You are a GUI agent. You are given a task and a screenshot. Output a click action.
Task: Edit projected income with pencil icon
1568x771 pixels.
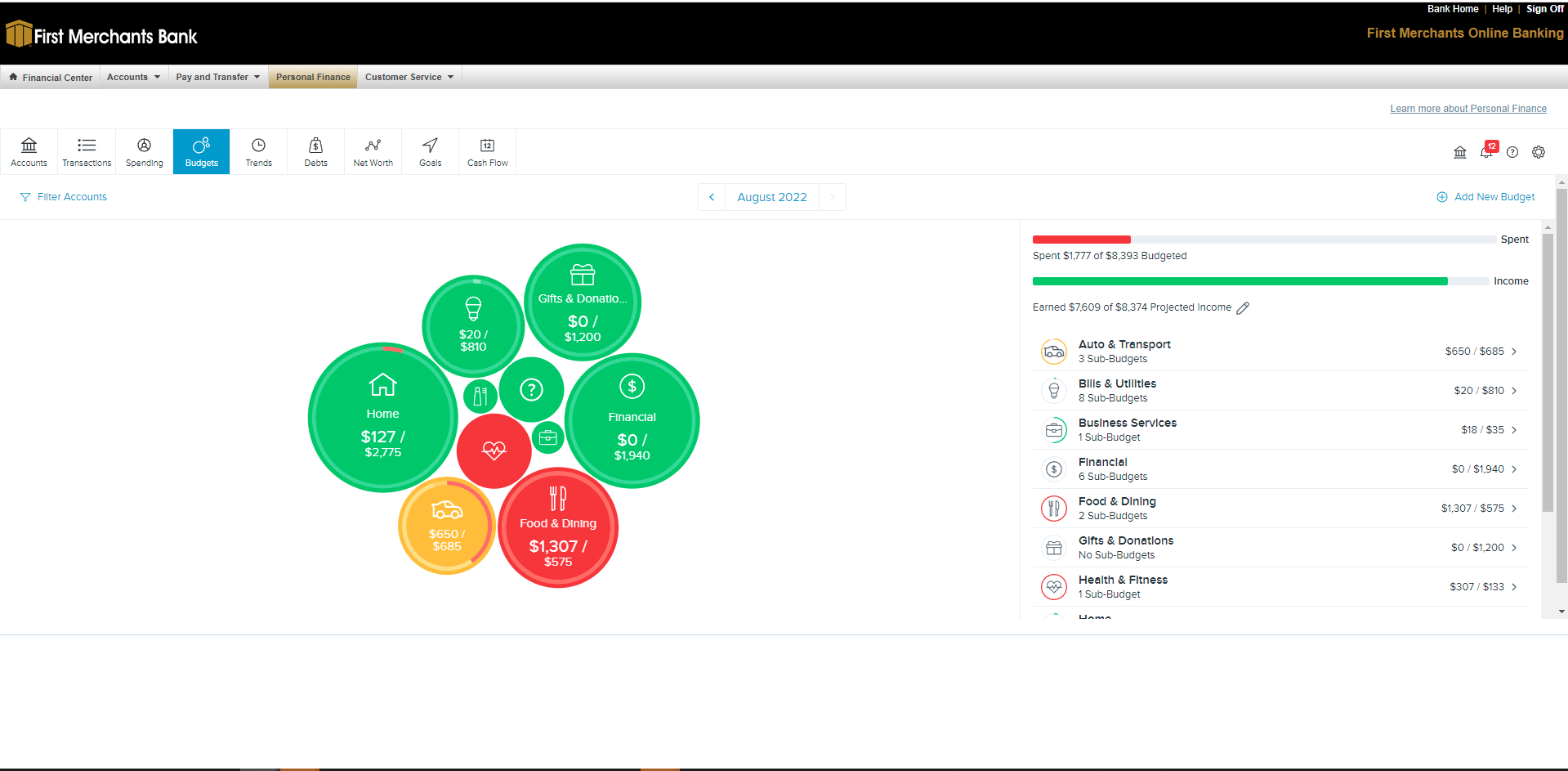pyautogui.click(x=1243, y=308)
